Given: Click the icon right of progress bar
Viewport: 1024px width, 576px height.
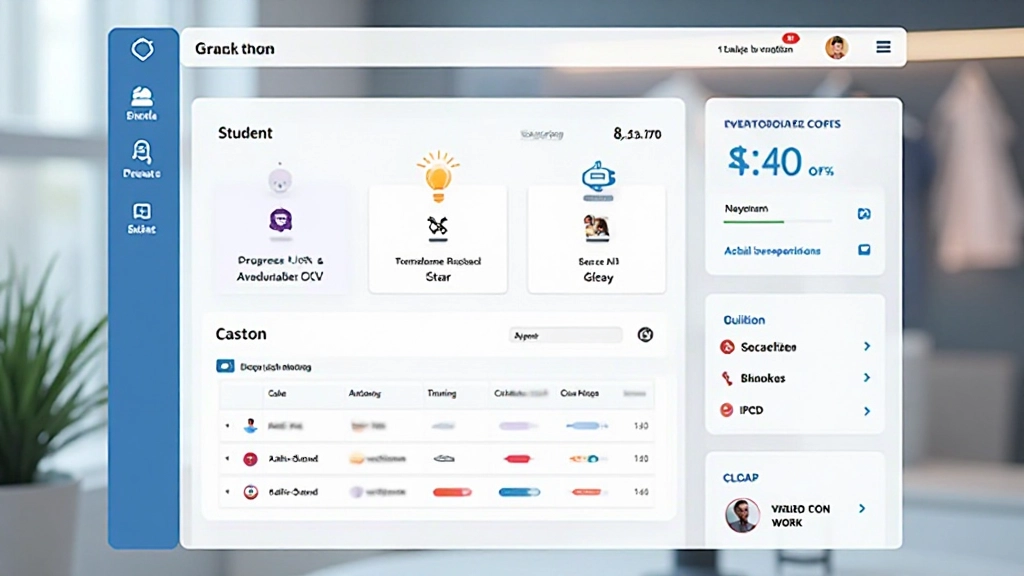Looking at the screenshot, I should click(864, 214).
